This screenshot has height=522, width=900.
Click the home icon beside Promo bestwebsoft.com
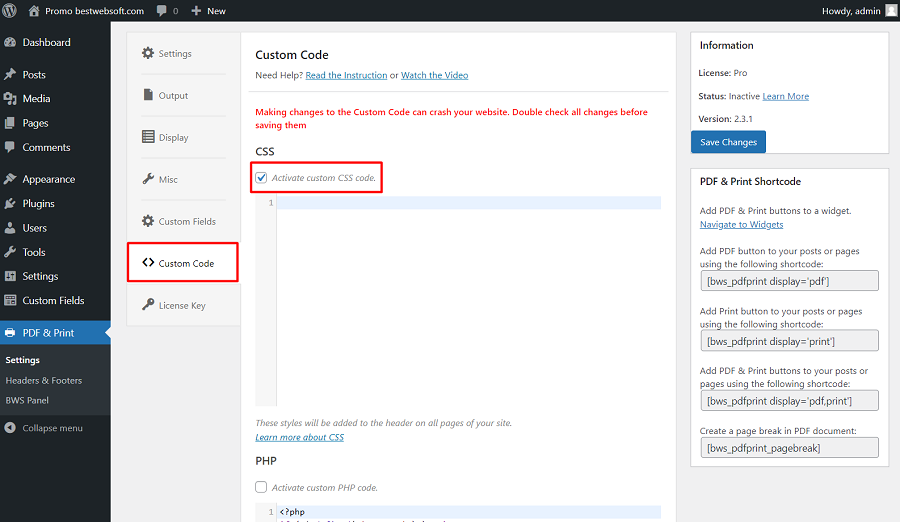tap(34, 10)
